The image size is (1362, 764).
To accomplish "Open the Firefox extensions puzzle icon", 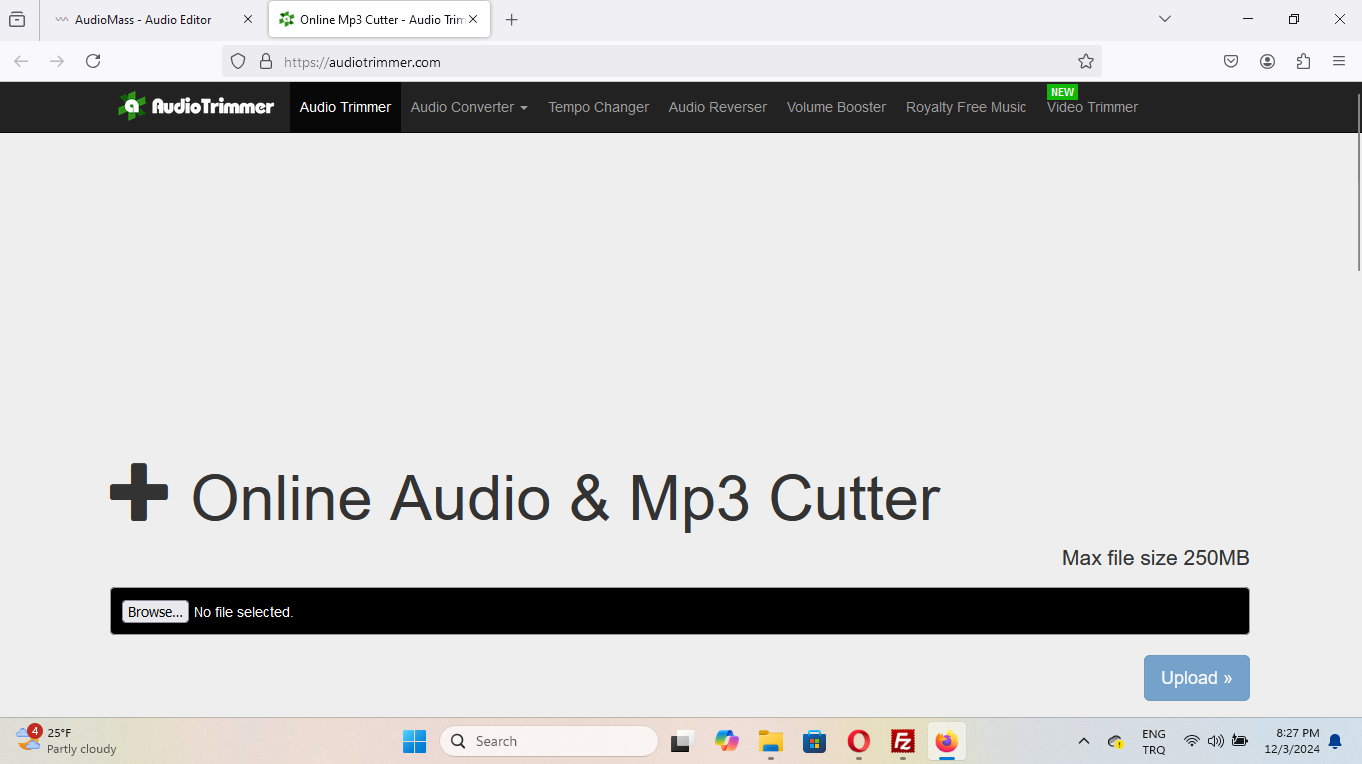I will pyautogui.click(x=1303, y=61).
